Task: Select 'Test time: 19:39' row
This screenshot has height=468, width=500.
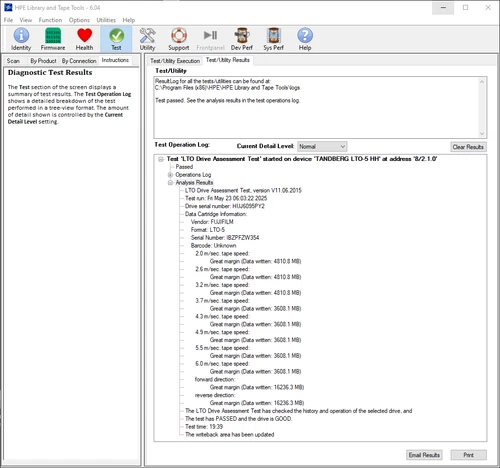Action: pyautogui.click(x=204, y=427)
